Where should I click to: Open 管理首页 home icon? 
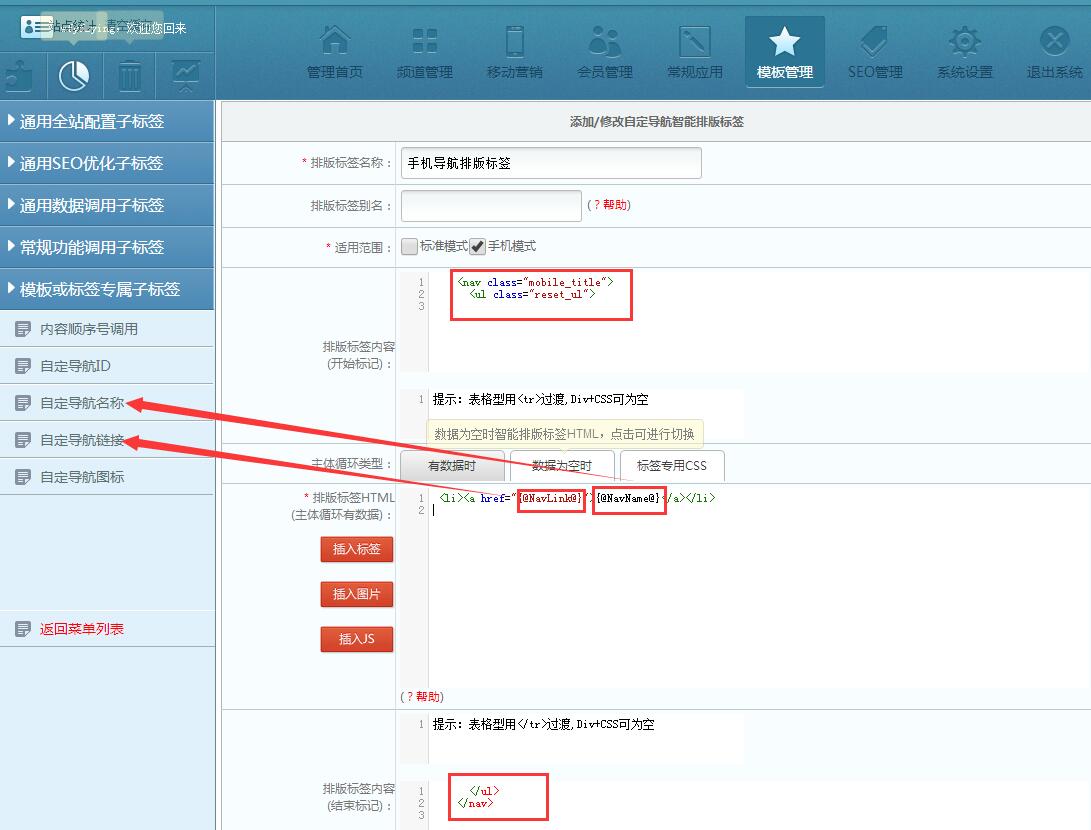click(x=334, y=42)
